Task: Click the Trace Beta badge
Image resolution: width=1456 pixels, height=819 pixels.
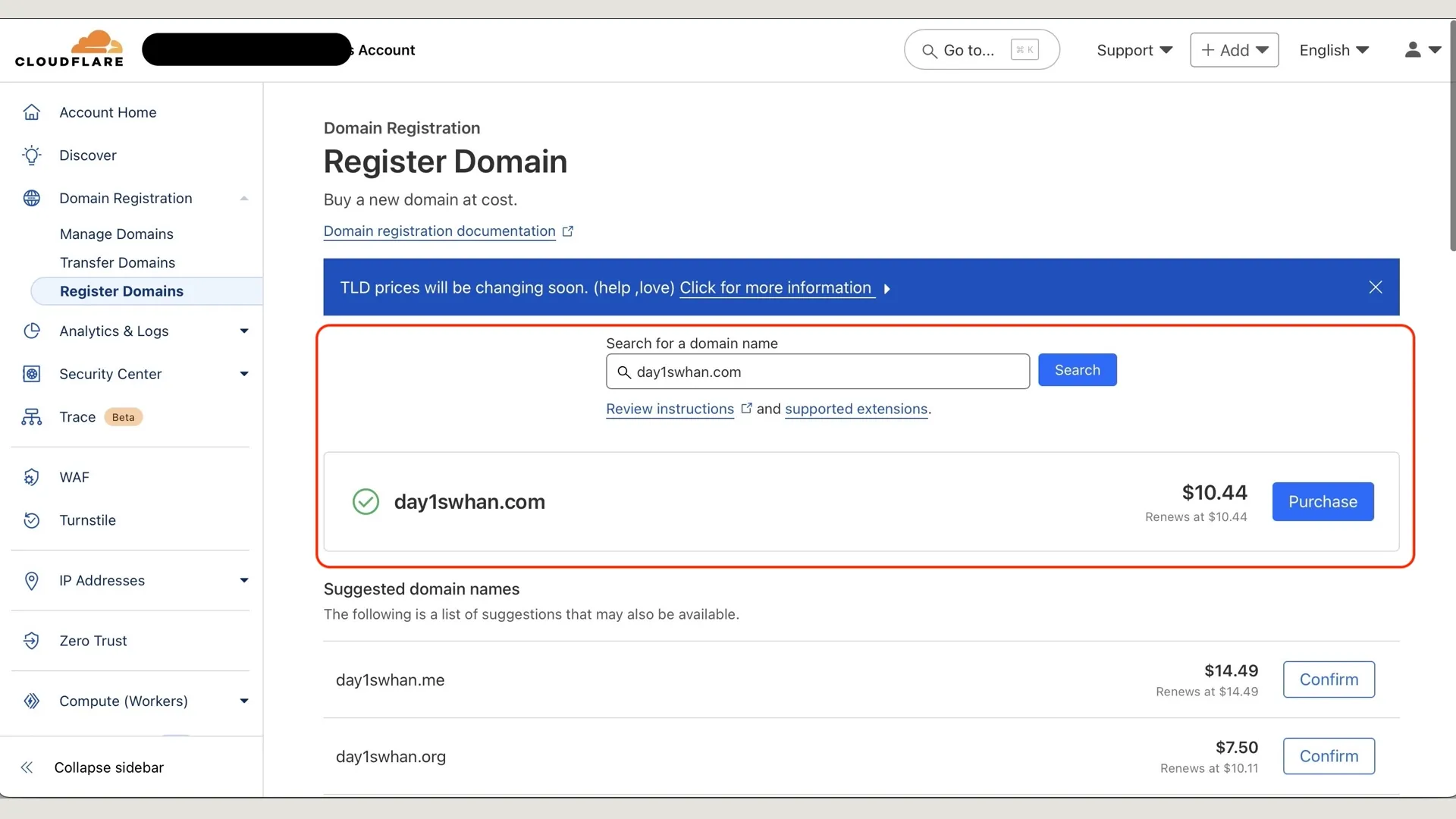Action: pos(123,417)
